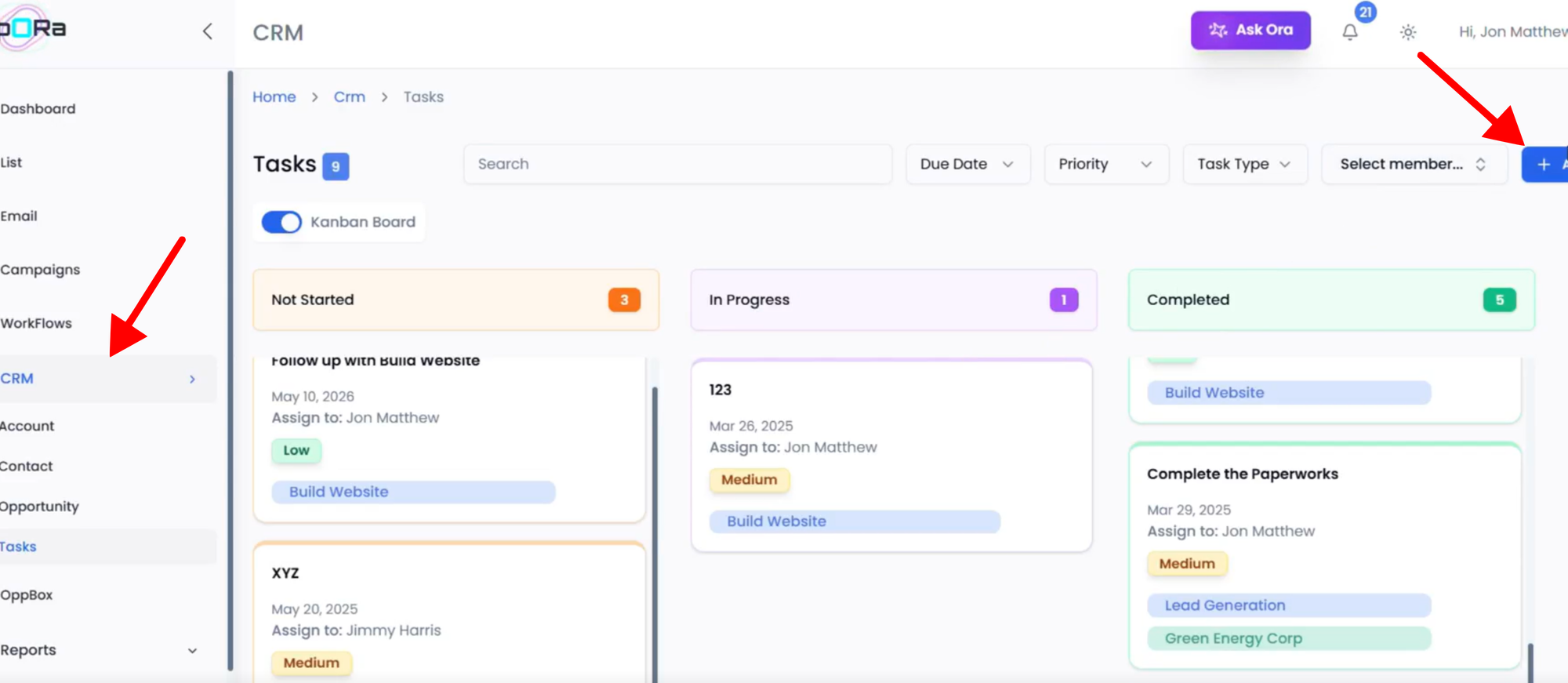Open the Select member combo box
This screenshot has height=683, width=1568.
click(1414, 164)
